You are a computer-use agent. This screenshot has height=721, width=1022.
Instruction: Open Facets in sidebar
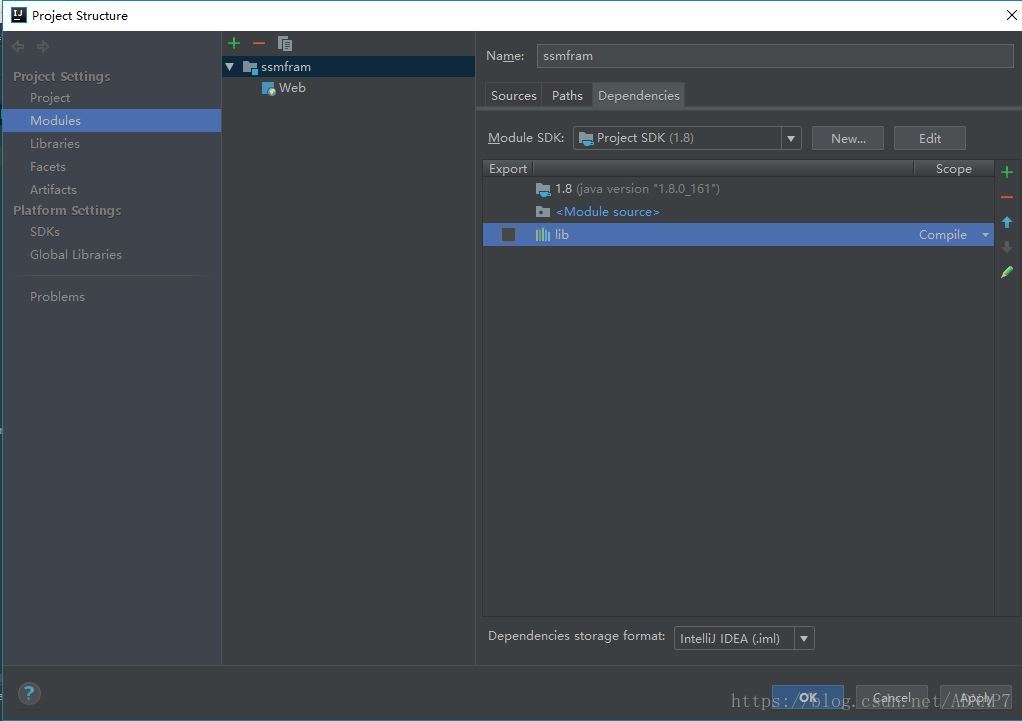point(48,167)
